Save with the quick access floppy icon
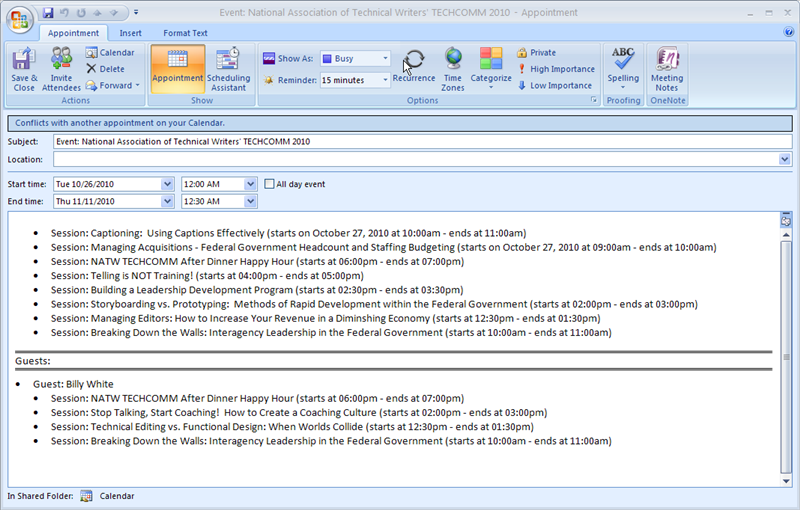Image resolution: width=800 pixels, height=510 pixels. (x=48, y=13)
